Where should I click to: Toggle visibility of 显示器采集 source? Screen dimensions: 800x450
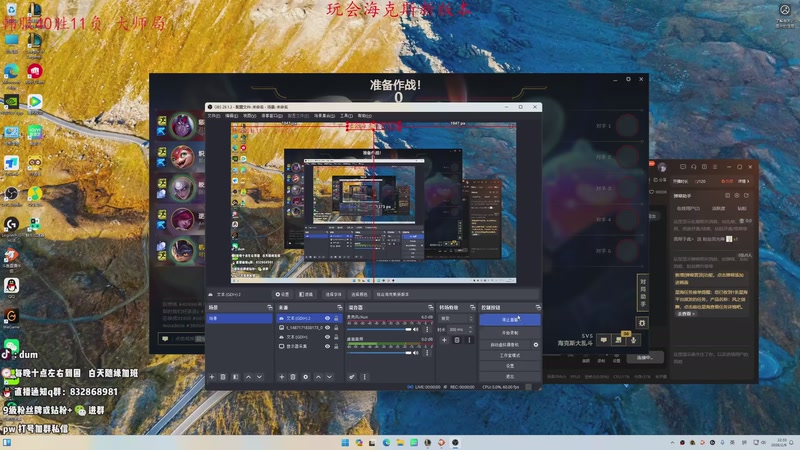click(x=327, y=345)
